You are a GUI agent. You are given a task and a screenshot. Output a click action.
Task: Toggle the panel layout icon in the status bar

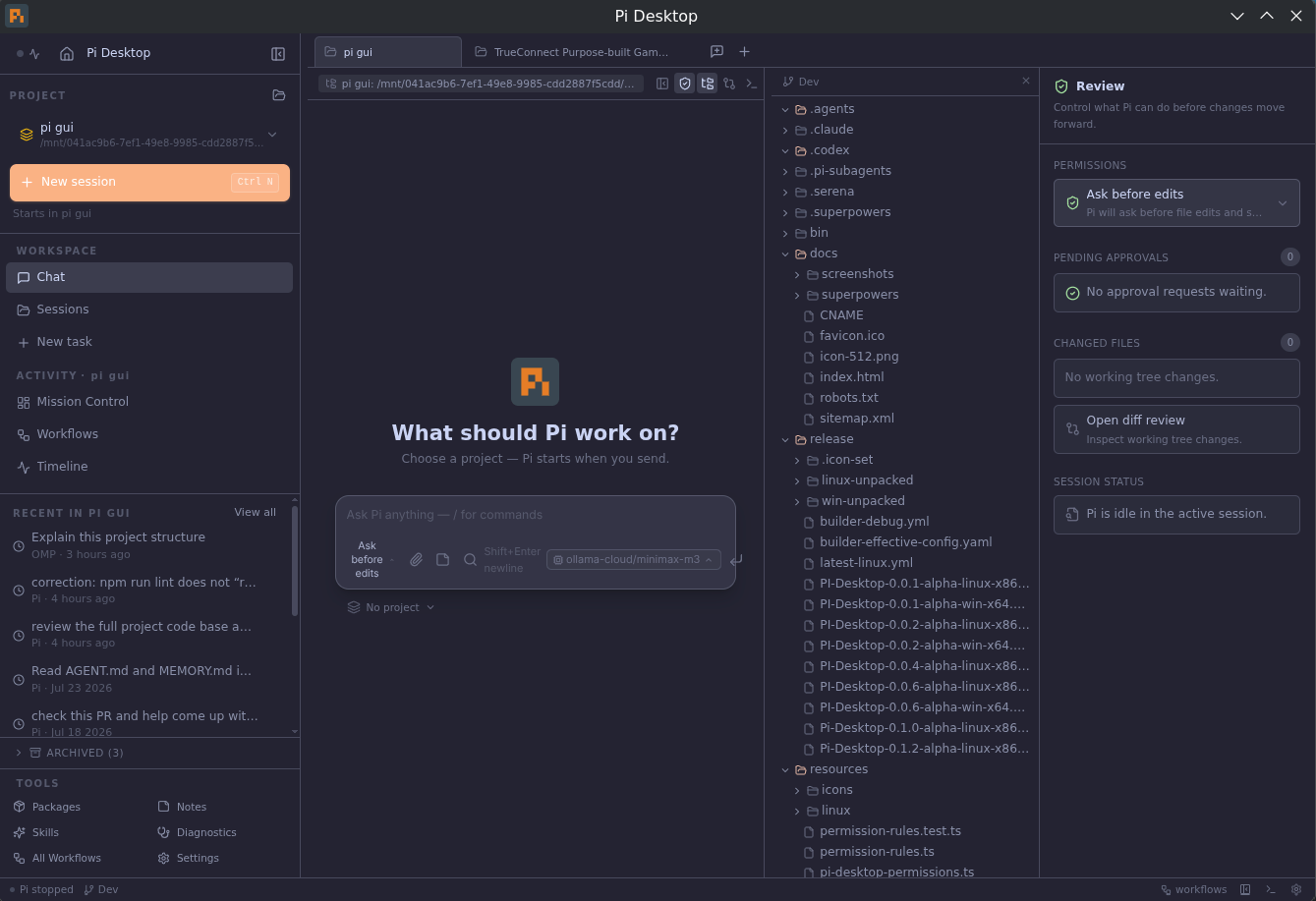click(1245, 889)
